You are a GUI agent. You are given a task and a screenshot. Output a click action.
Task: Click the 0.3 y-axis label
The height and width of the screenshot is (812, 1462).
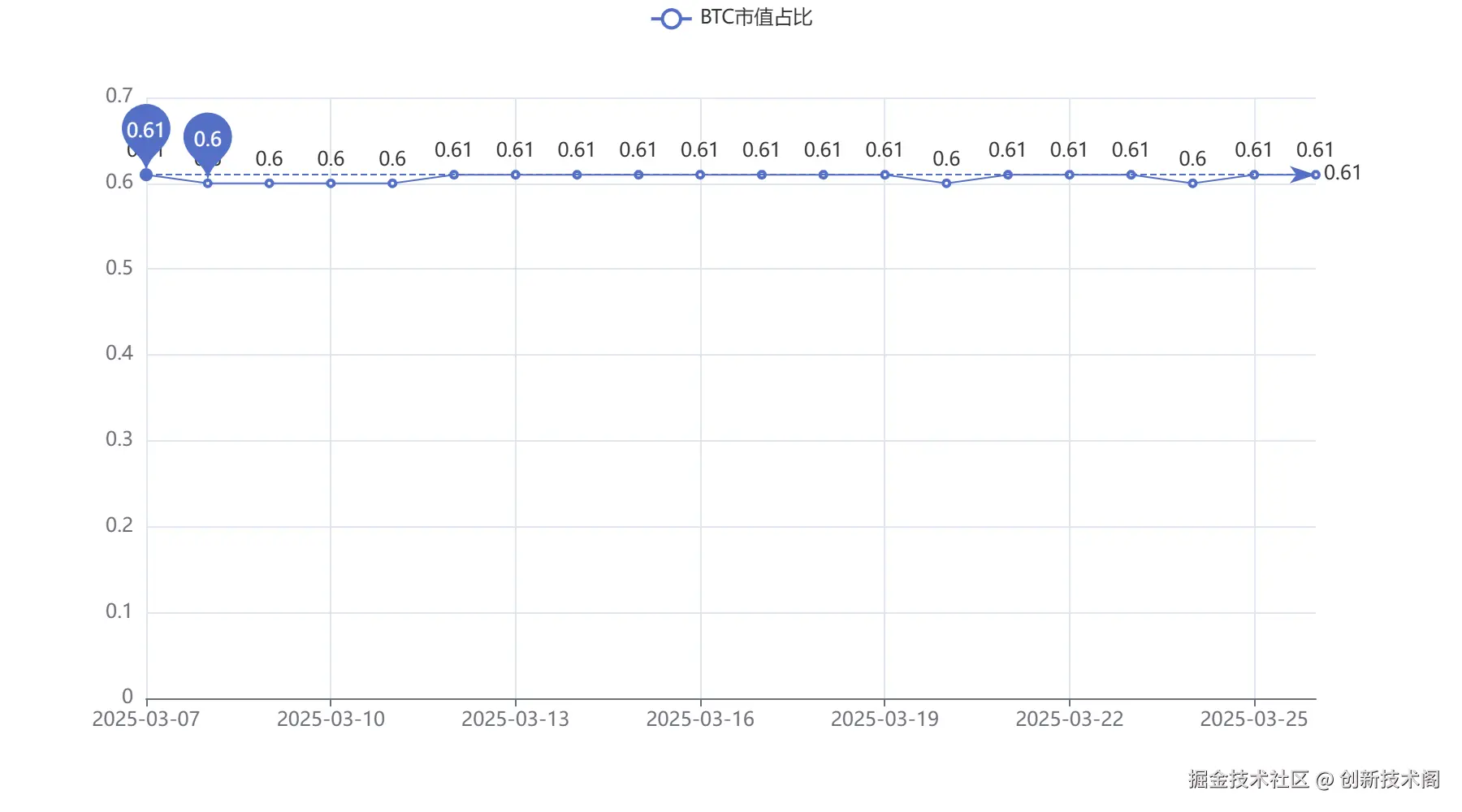pyautogui.click(x=119, y=439)
